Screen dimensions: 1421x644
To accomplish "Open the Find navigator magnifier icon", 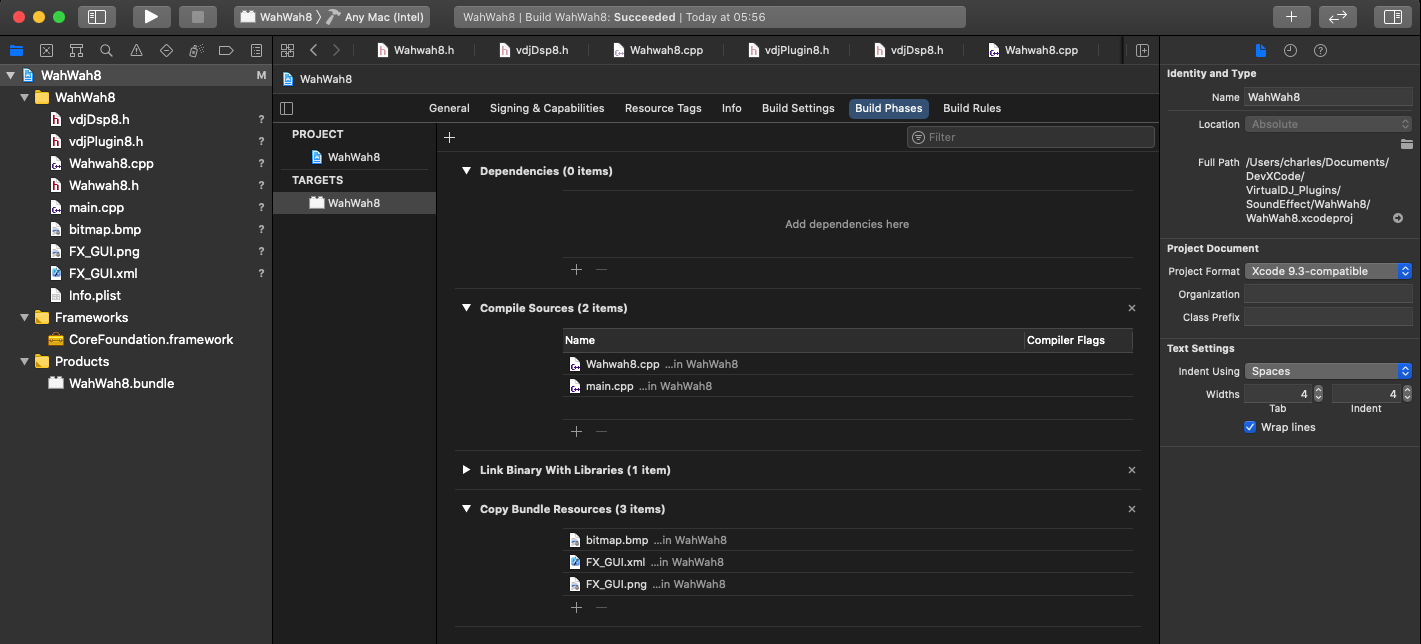I will (x=106, y=50).
